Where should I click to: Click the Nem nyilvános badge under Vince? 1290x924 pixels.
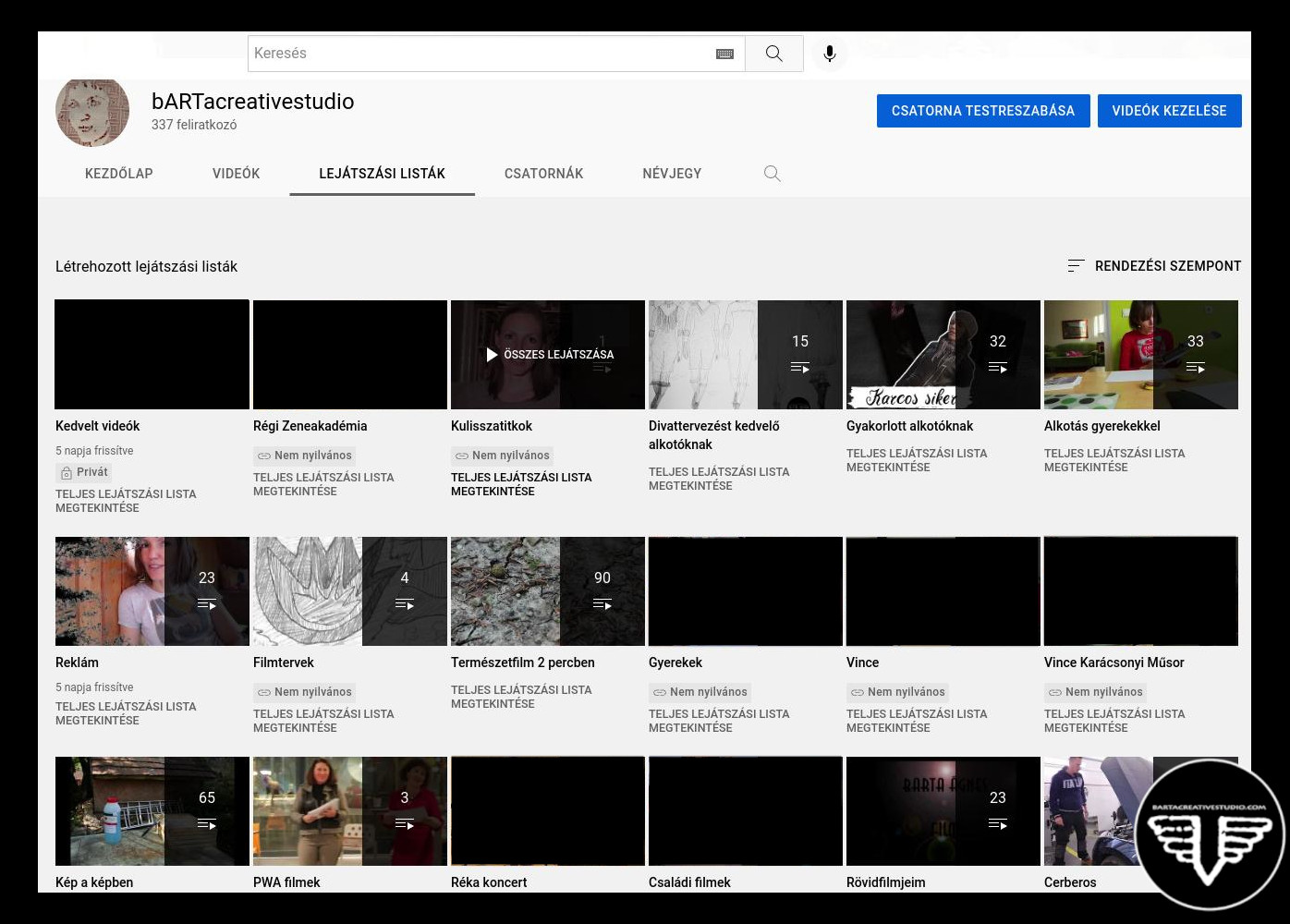(897, 692)
